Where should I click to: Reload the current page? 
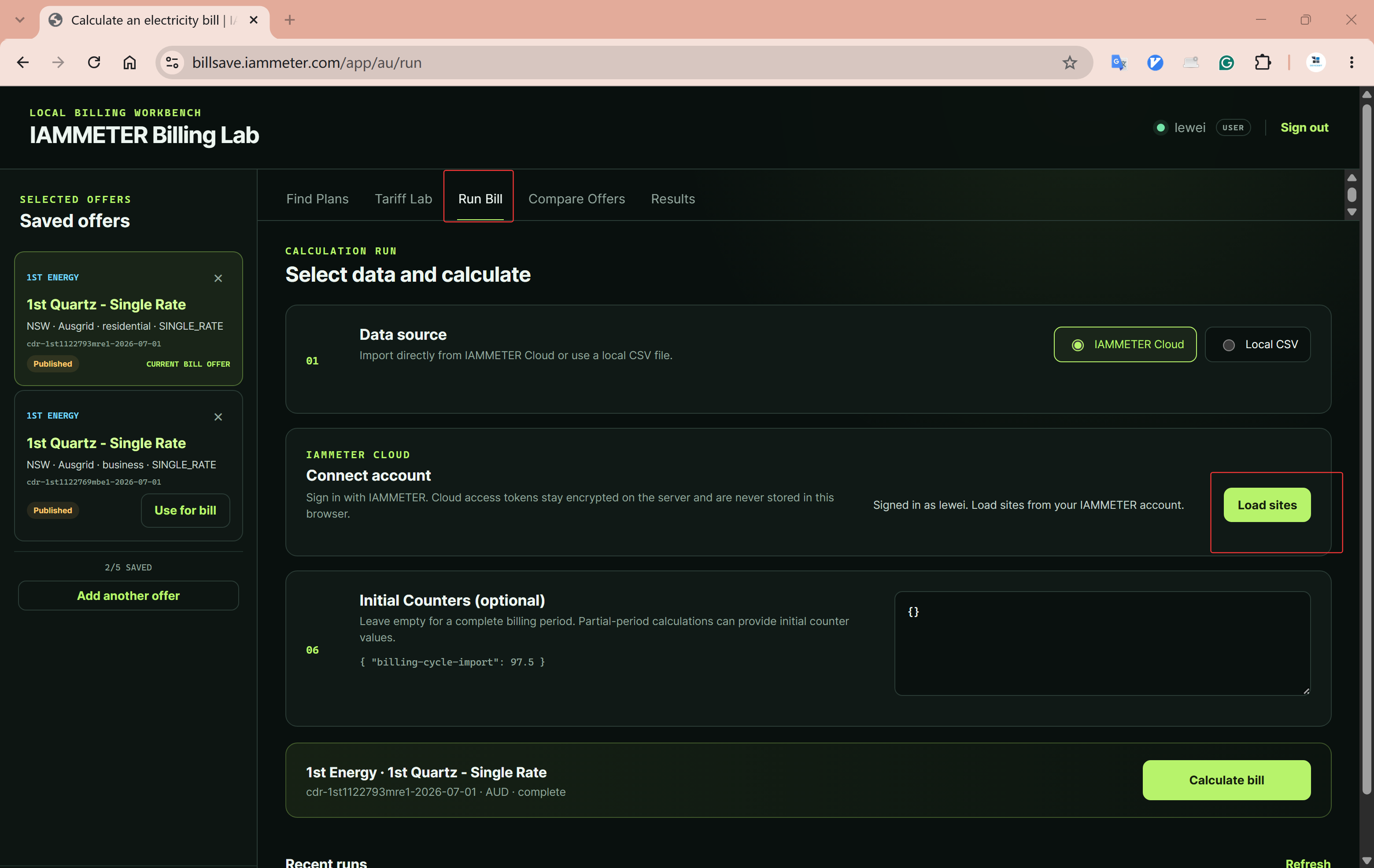[x=94, y=63]
